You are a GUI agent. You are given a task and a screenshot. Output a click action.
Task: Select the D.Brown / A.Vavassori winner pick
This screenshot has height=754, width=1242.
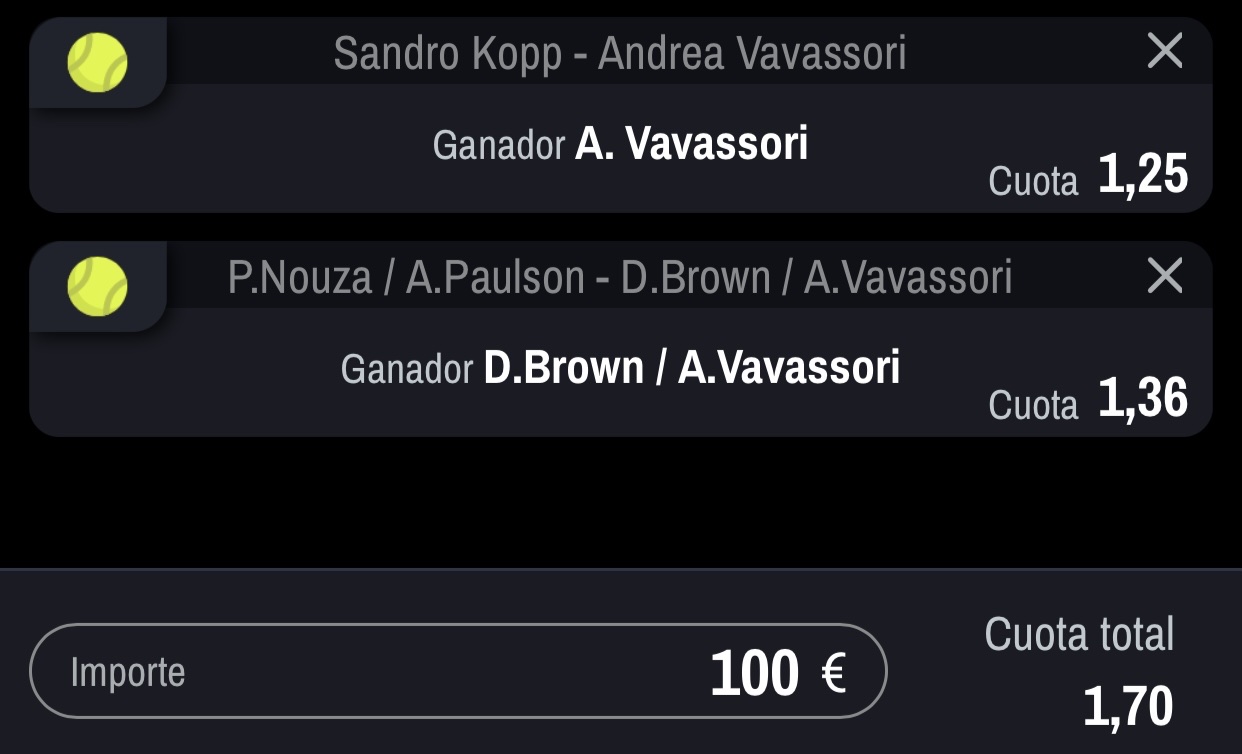click(x=692, y=368)
